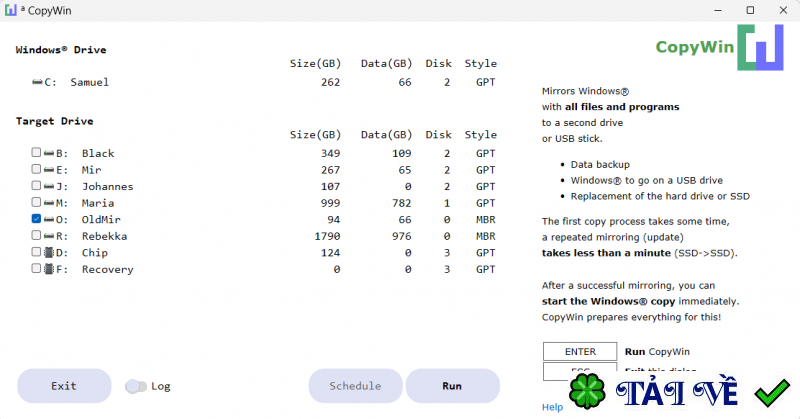The width and height of the screenshot is (800, 419).
Task: Click the USB chip icon next to D: Chip
Action: point(49,252)
